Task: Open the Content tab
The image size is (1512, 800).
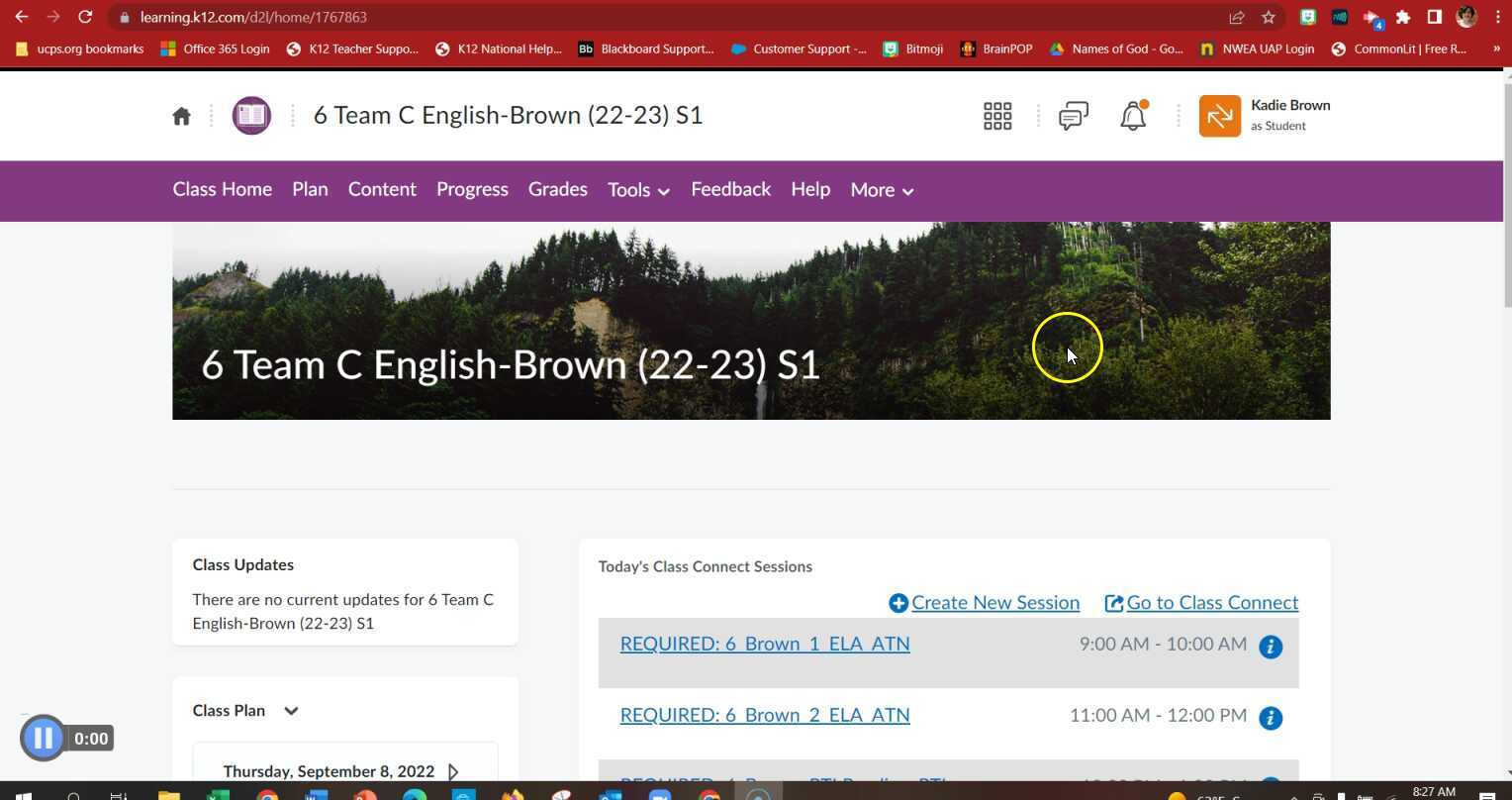Action: [382, 189]
